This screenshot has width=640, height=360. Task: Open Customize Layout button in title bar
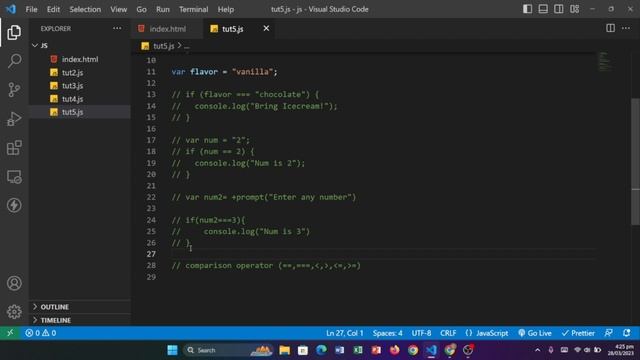pos(574,9)
